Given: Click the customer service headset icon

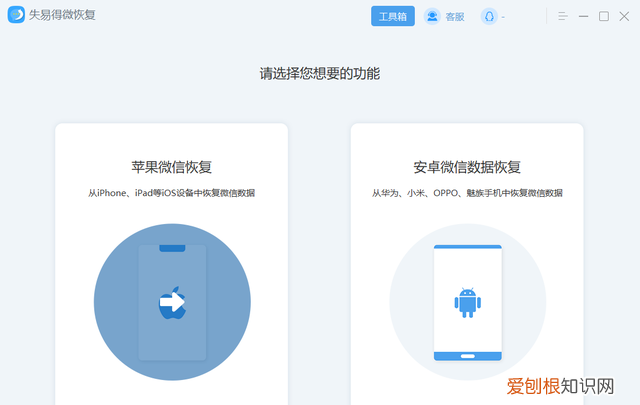Looking at the screenshot, I should 432,16.
